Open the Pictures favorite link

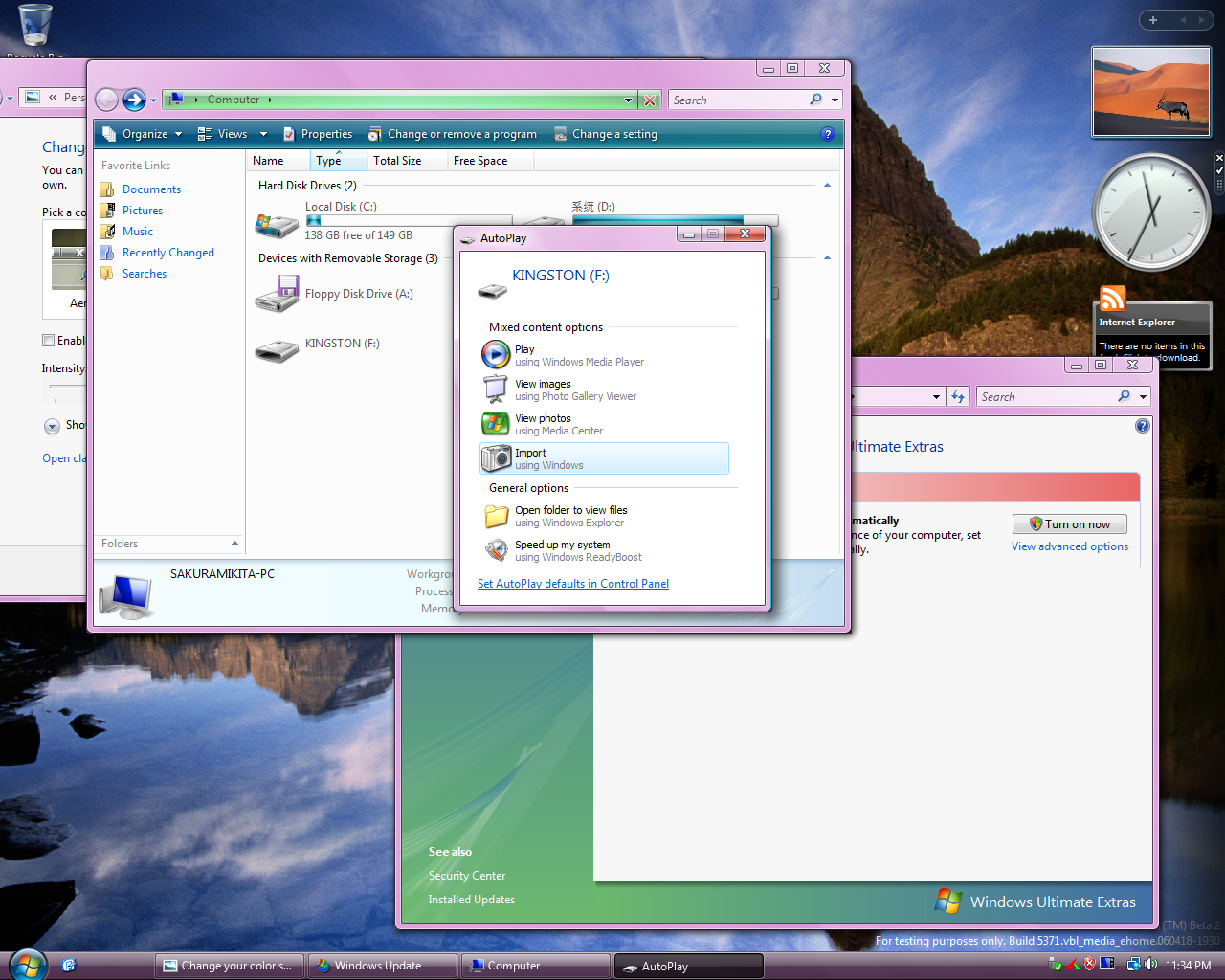143,211
